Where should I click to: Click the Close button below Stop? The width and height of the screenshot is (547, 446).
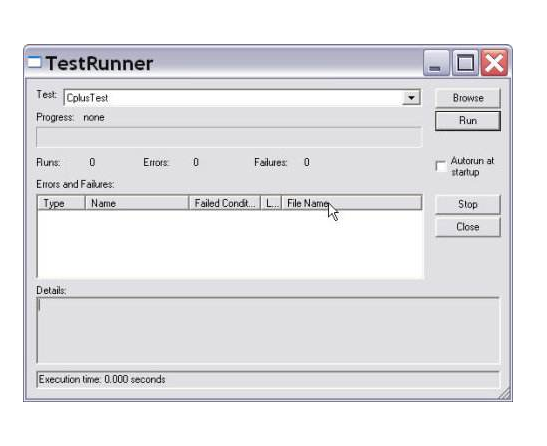(x=468, y=227)
